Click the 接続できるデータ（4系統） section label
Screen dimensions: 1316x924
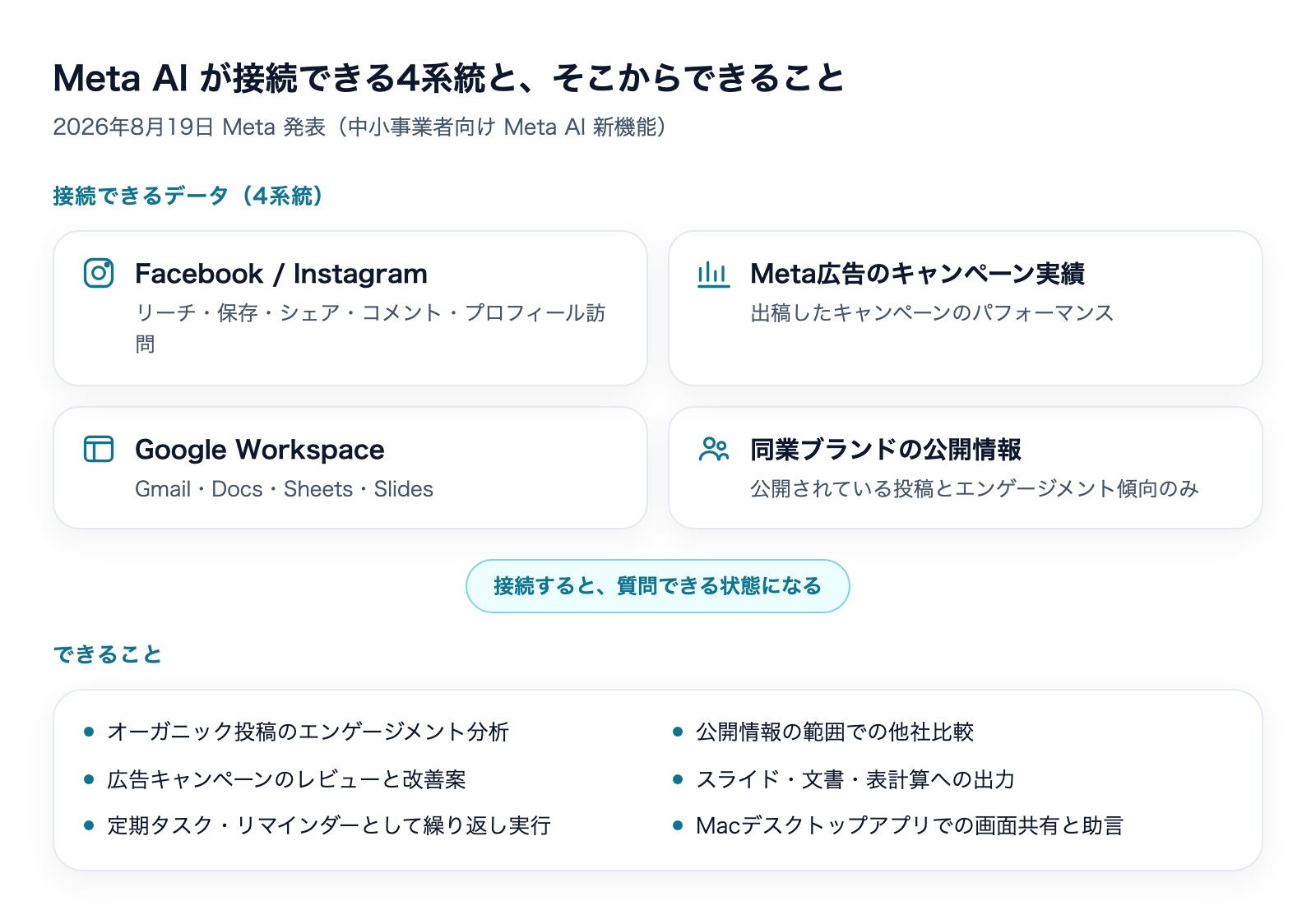click(x=188, y=196)
